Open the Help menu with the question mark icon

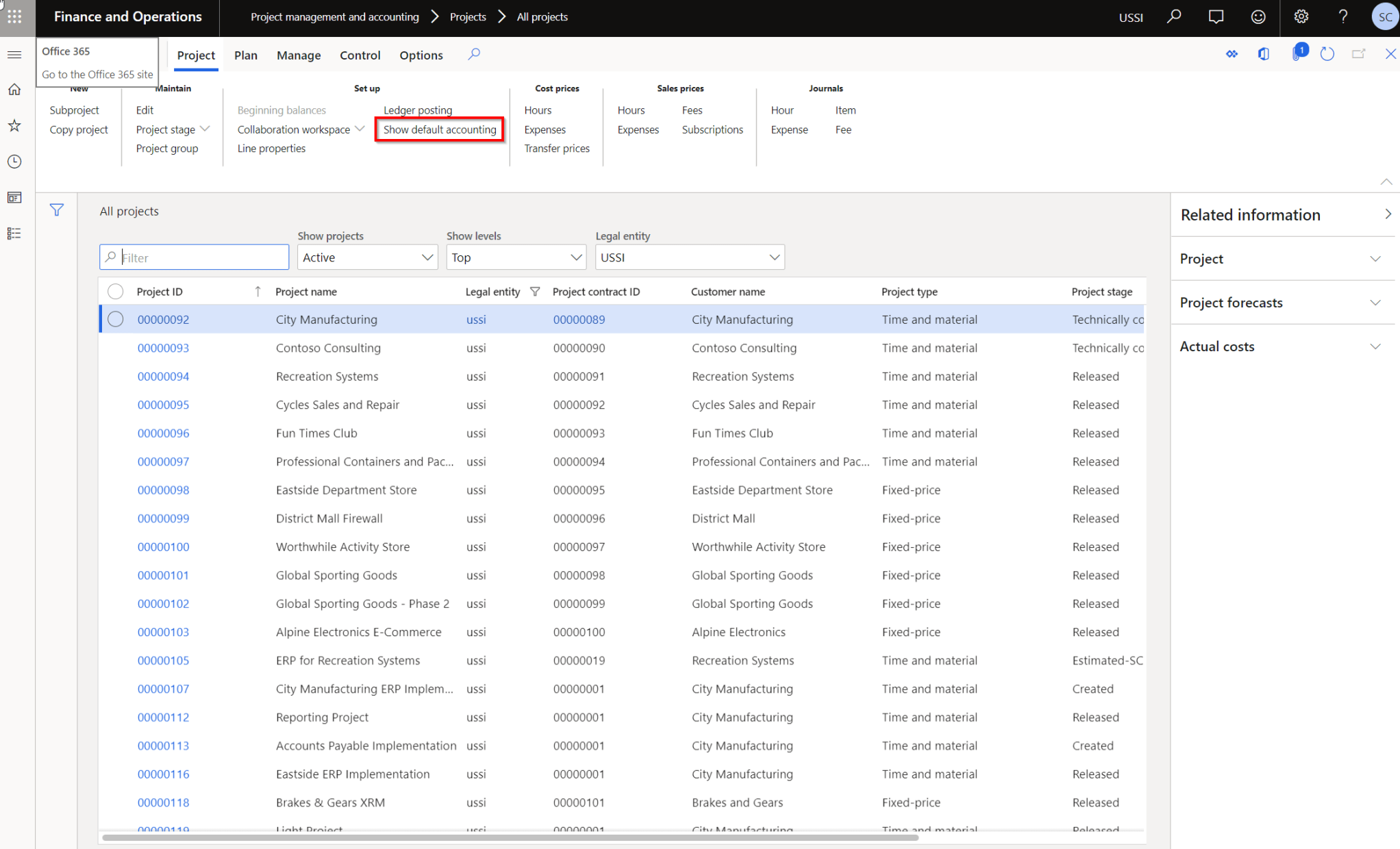(x=1342, y=16)
